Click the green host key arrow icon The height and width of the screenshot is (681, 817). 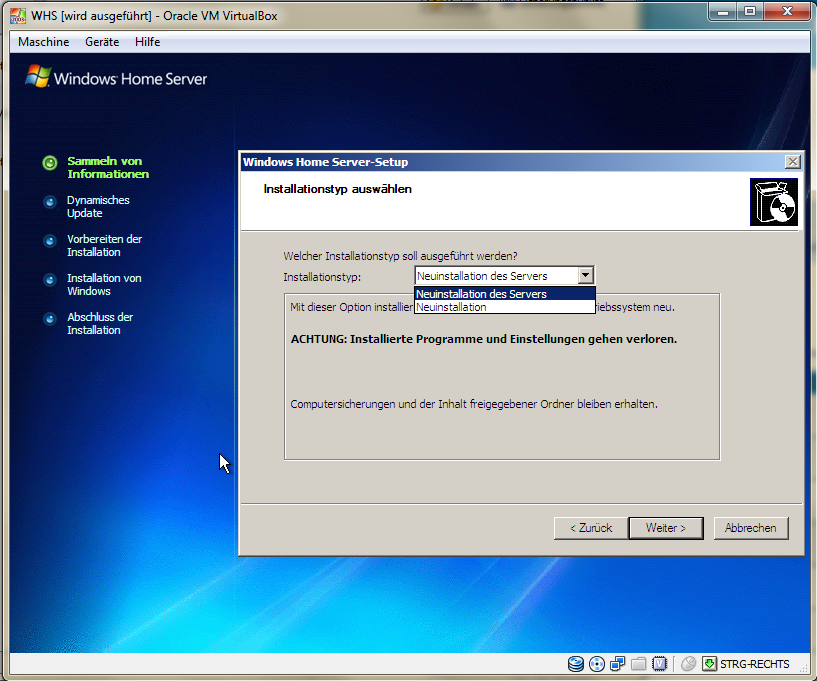[x=709, y=664]
